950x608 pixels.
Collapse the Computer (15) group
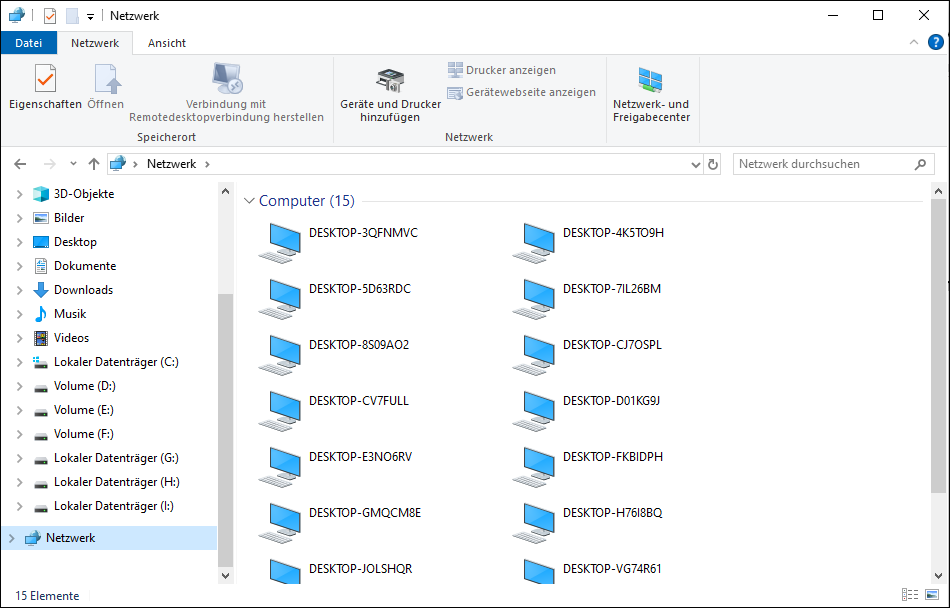coord(249,201)
